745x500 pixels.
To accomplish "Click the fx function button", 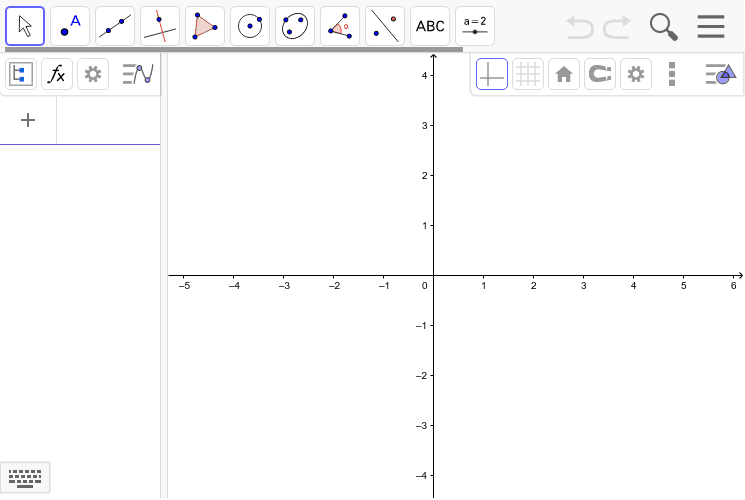I will pos(57,74).
